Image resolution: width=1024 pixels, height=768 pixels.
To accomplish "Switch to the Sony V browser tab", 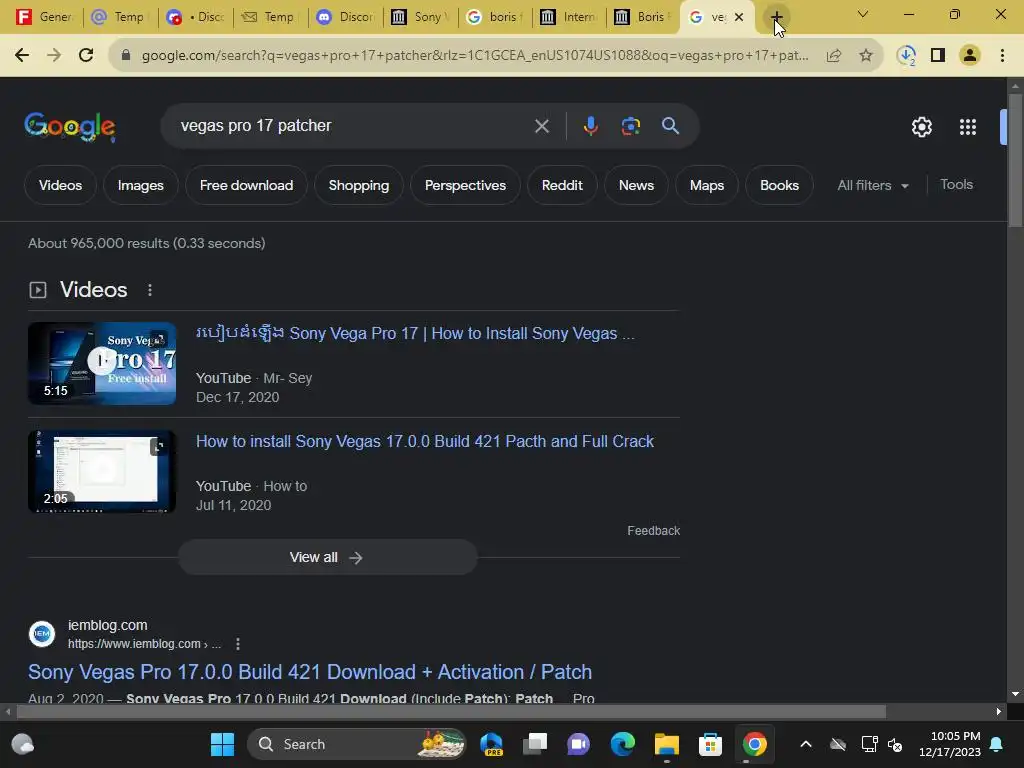I will tap(419, 17).
